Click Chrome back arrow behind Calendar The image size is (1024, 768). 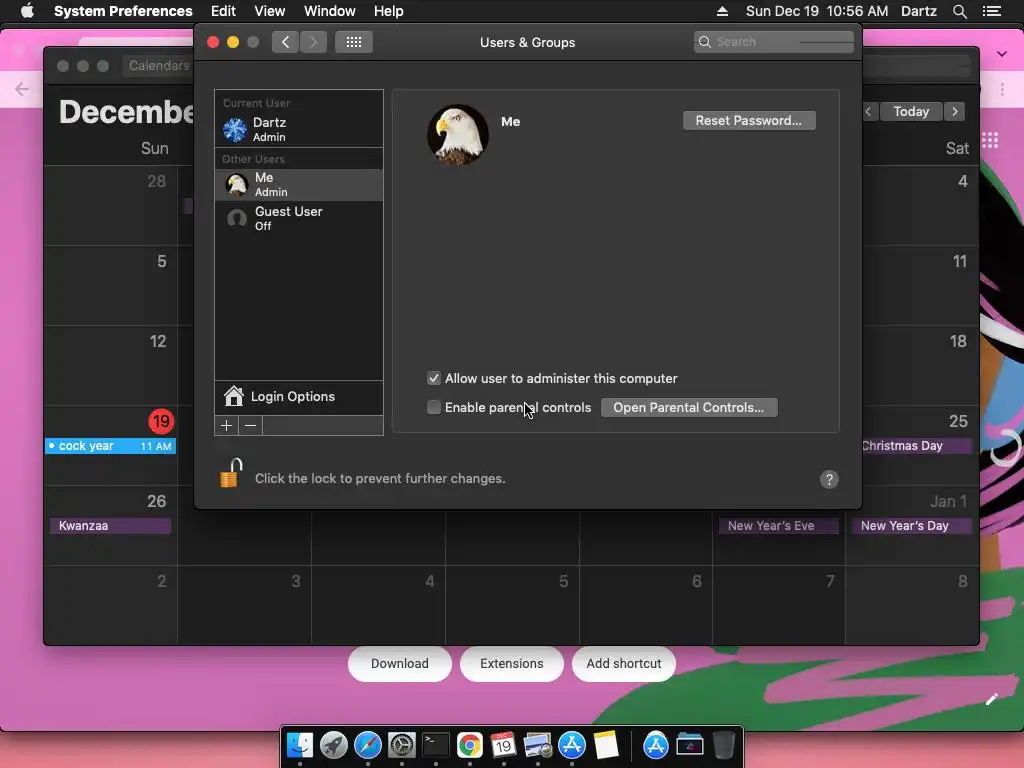pos(22,89)
